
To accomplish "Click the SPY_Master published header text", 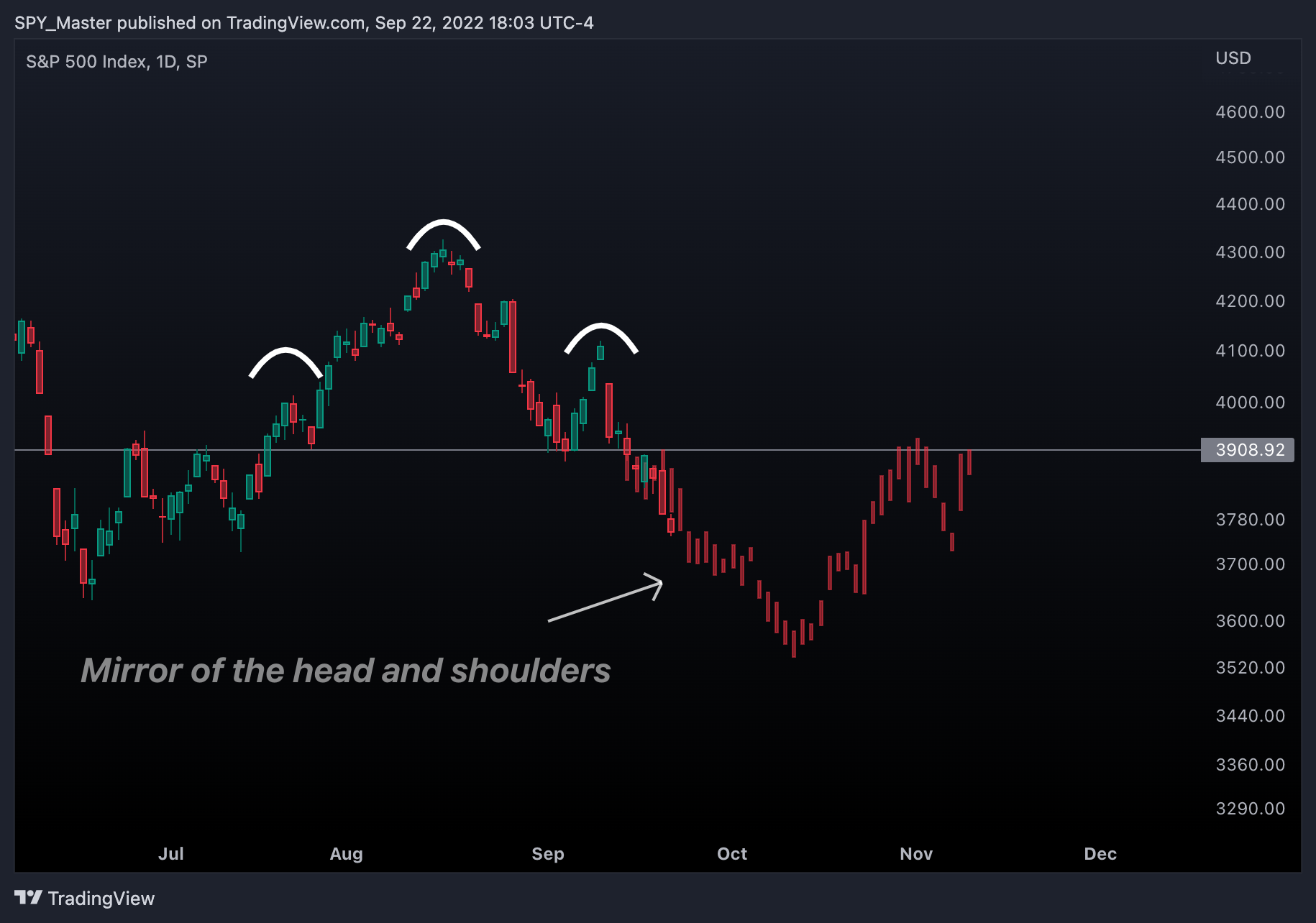I will click(x=304, y=23).
